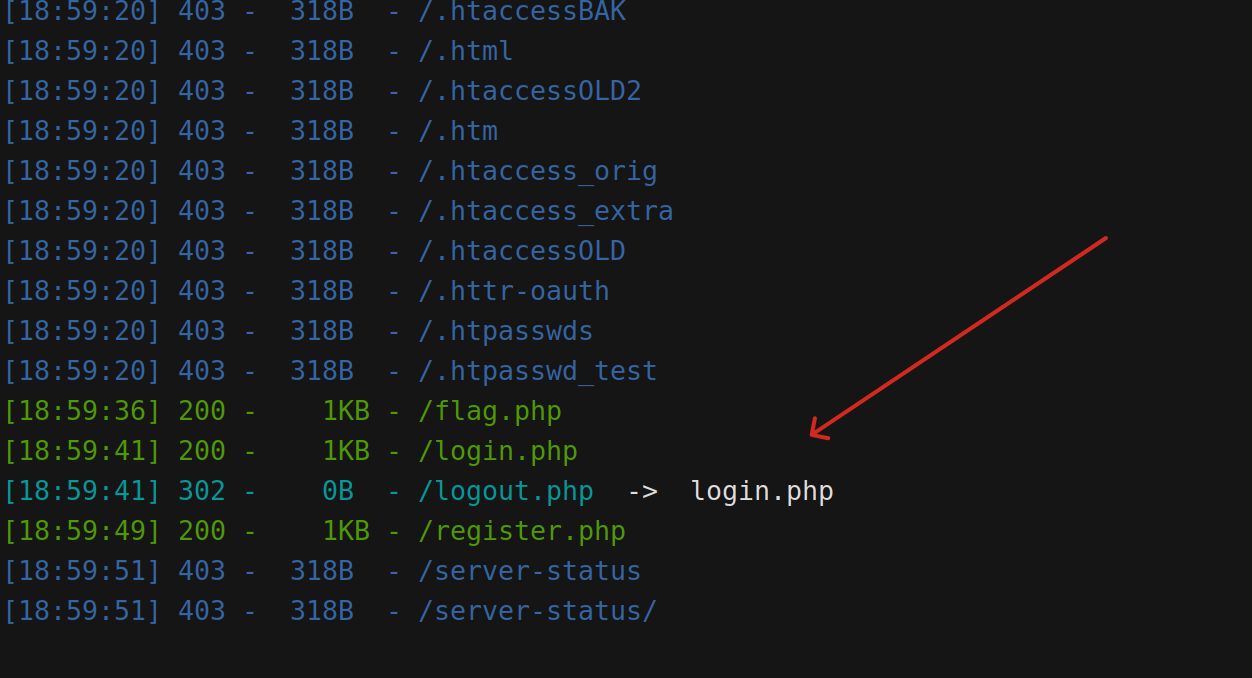Open the green /login.php result
This screenshot has height=678, width=1252.
(497, 451)
